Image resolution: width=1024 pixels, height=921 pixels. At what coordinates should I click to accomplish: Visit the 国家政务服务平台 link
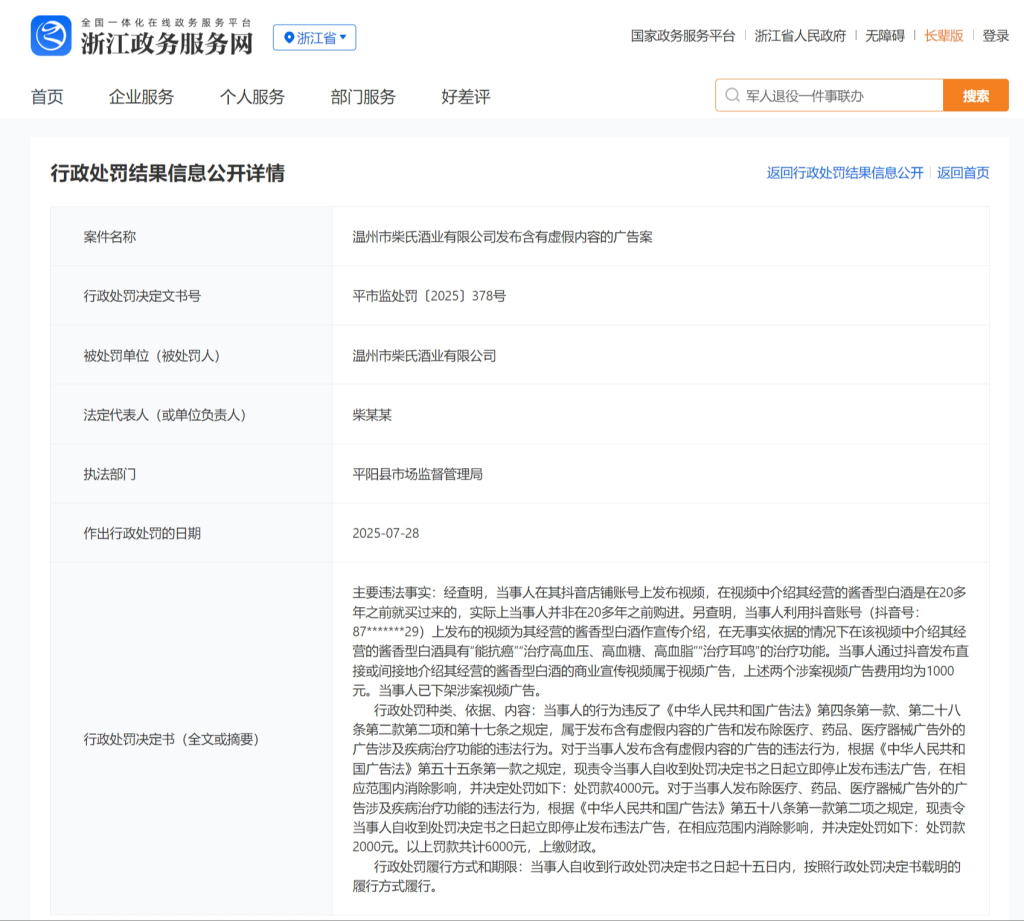click(x=683, y=35)
